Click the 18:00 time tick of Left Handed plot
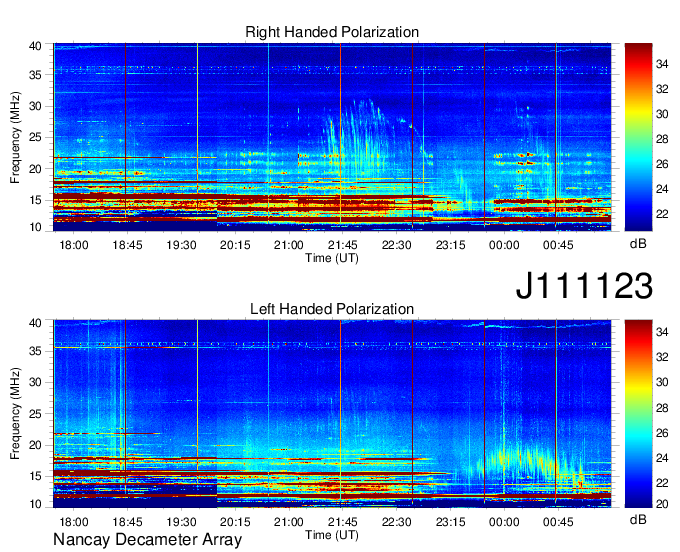 (x=74, y=522)
